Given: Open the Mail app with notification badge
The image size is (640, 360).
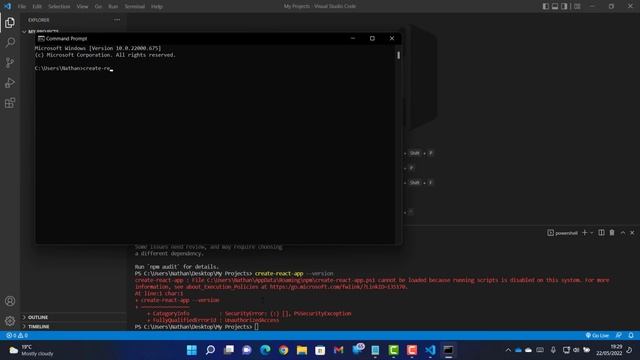Looking at the screenshot, I should tap(358, 349).
